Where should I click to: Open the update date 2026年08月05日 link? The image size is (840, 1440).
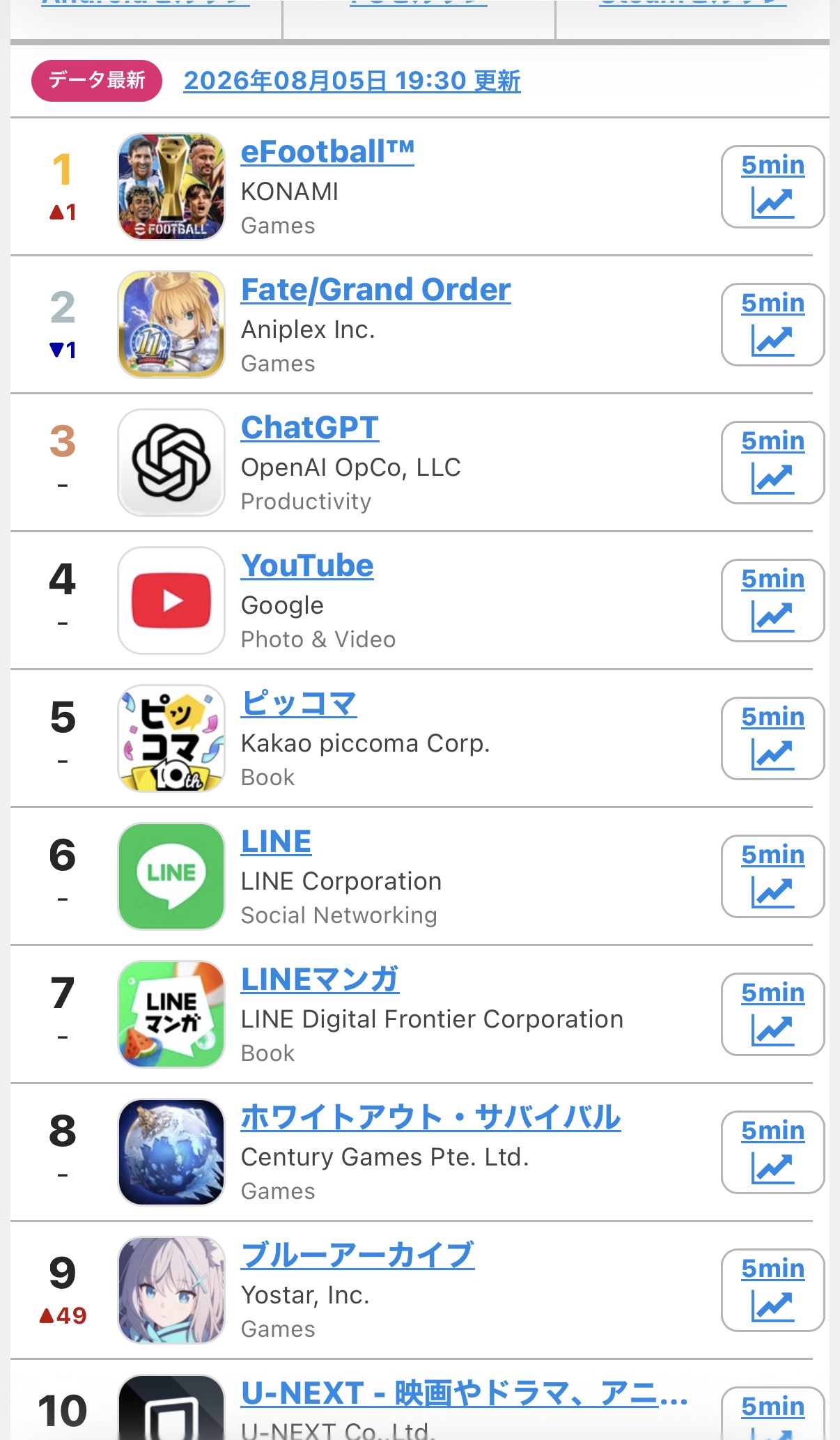click(x=352, y=81)
